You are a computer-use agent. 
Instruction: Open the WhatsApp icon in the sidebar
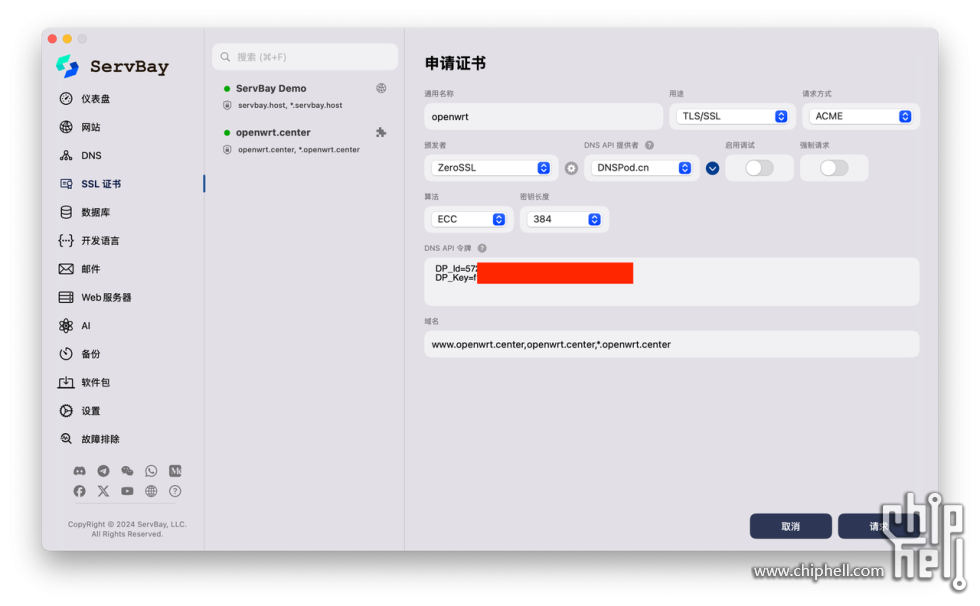point(151,471)
